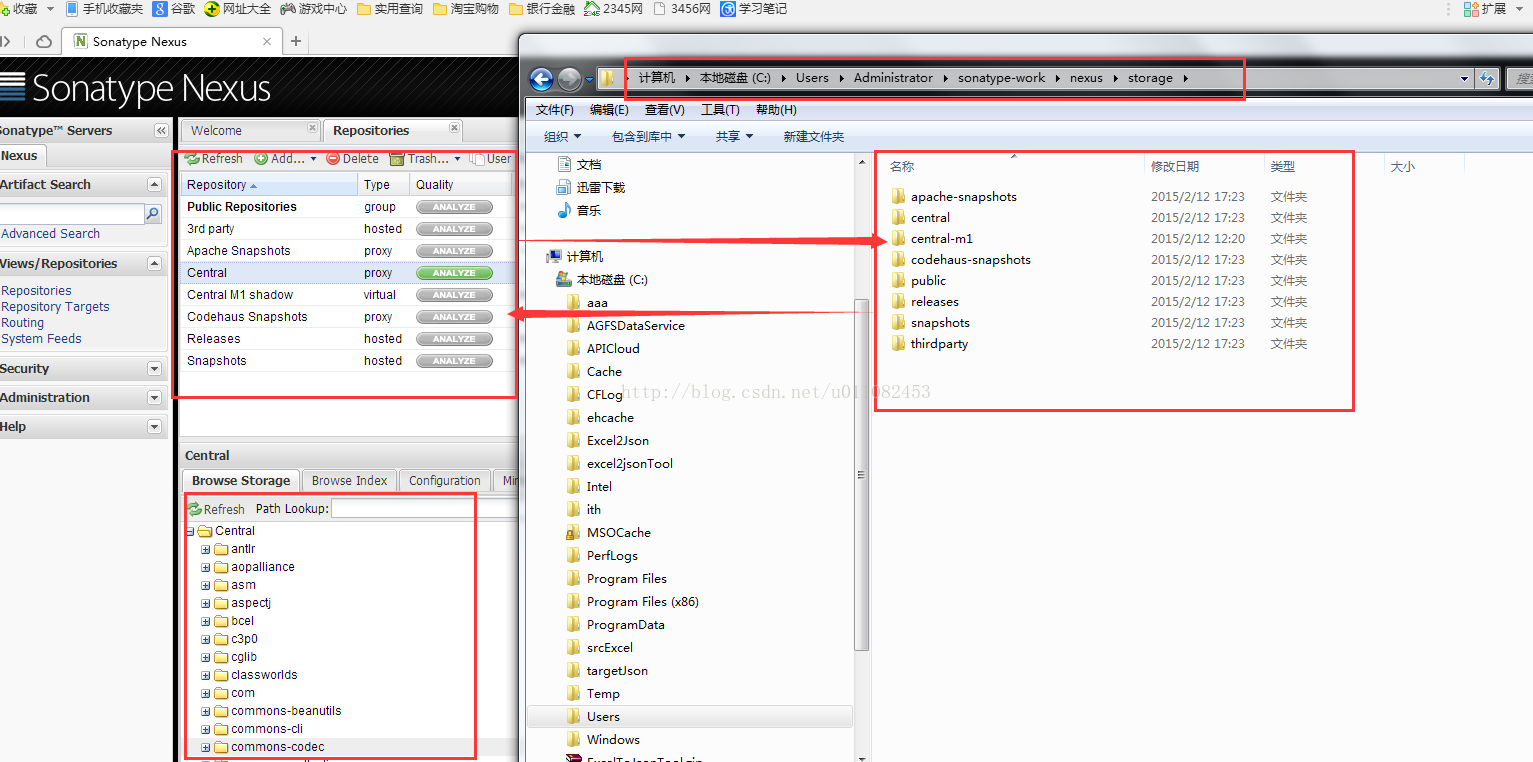
Task: Collapse the Central tree root node
Action: pos(190,531)
